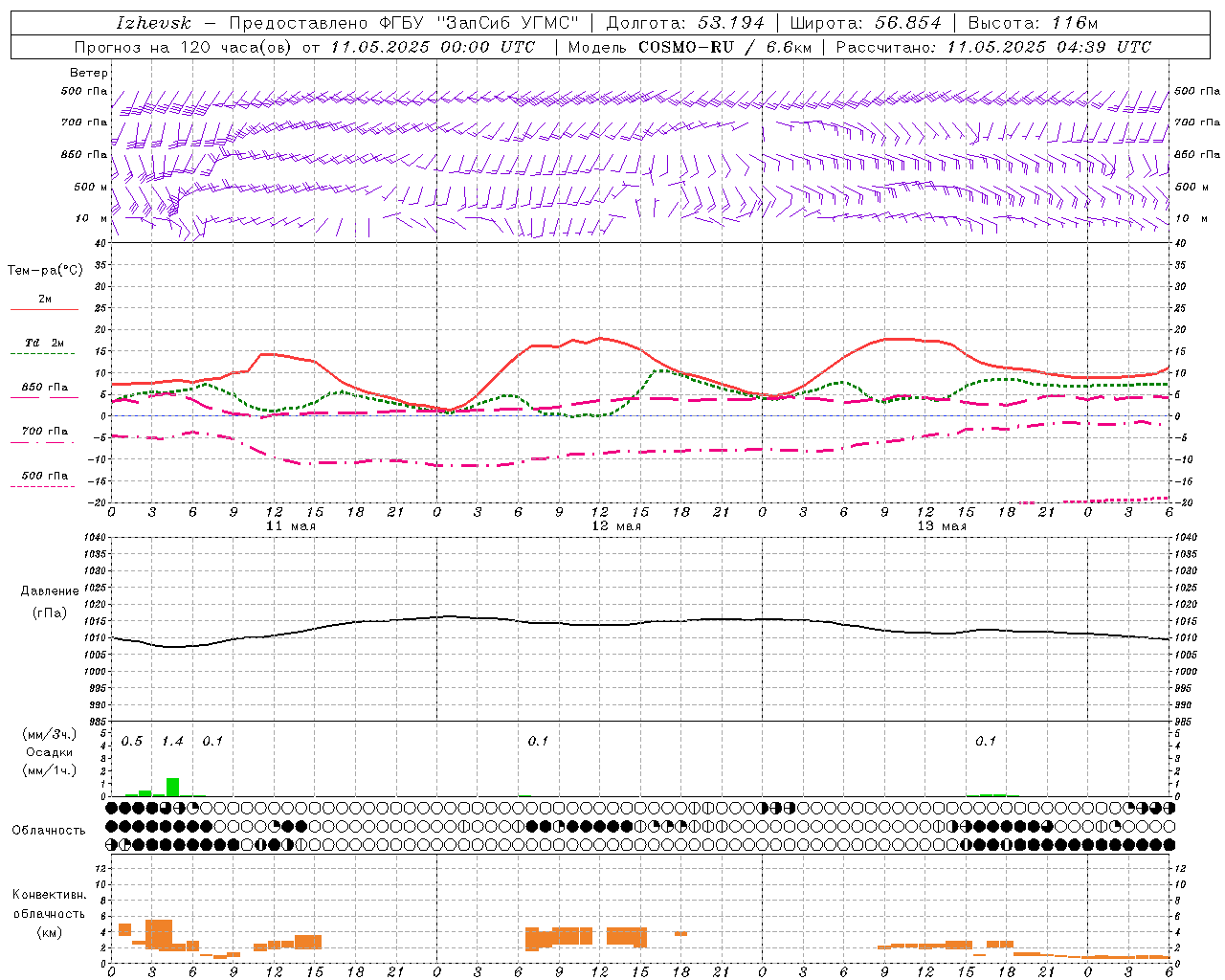Click the dashed line sample under 'Td 2м'

tap(42, 354)
